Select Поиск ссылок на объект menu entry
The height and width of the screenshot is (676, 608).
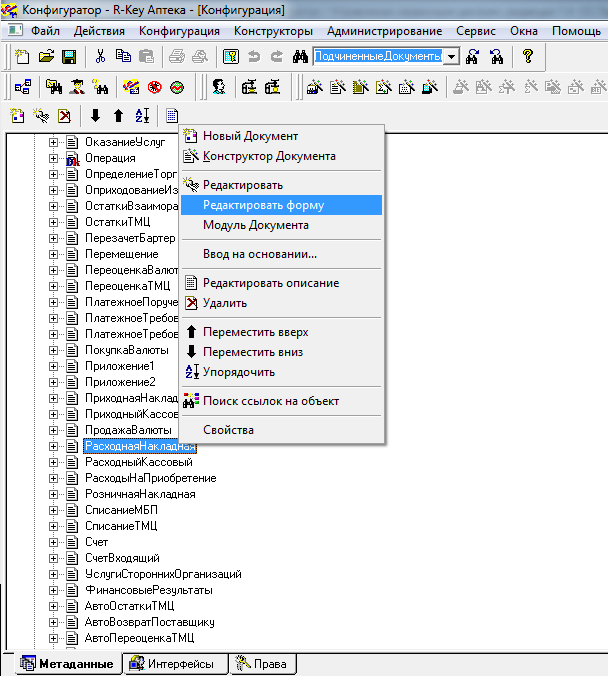[270, 401]
